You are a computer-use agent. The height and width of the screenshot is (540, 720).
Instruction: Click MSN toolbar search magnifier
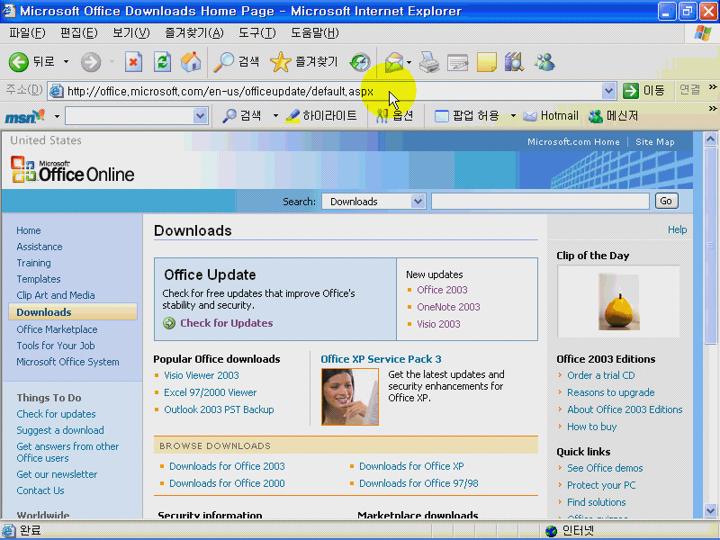pos(229,116)
